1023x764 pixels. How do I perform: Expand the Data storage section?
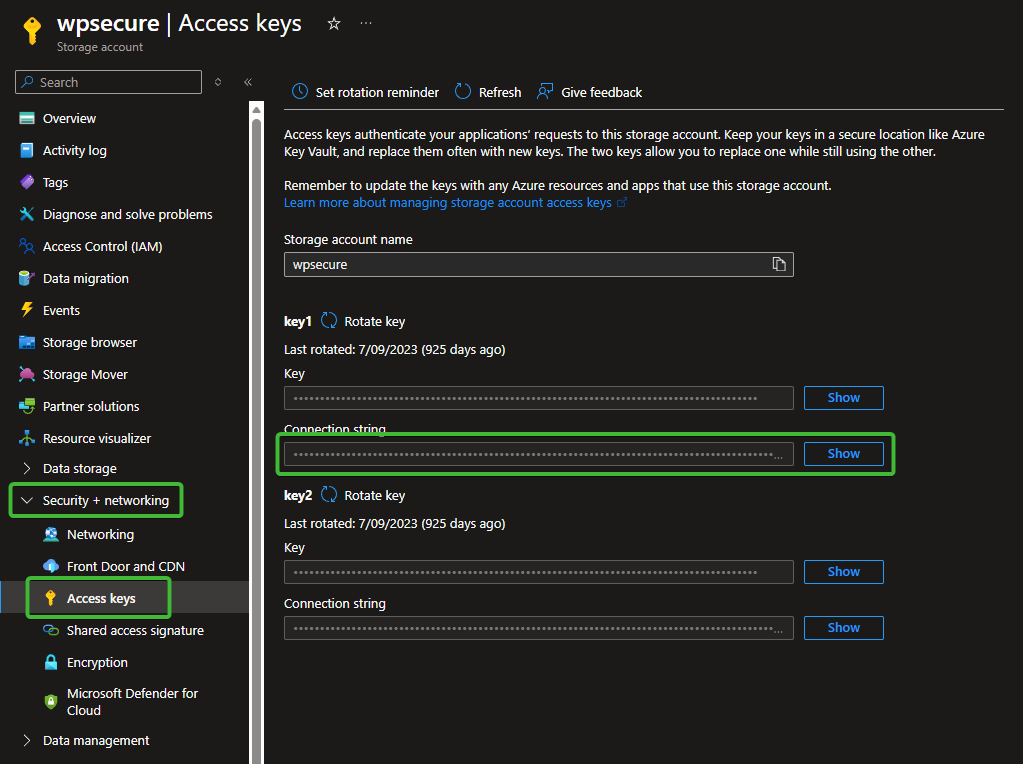[x=80, y=468]
